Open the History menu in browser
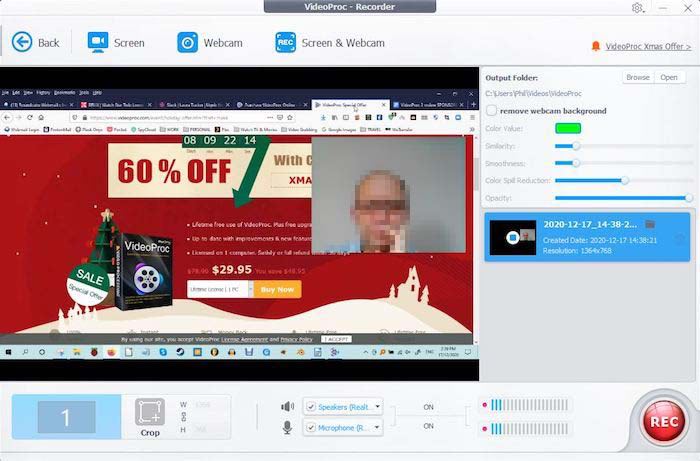Image resolution: width=700 pixels, height=461 pixels. click(43, 92)
